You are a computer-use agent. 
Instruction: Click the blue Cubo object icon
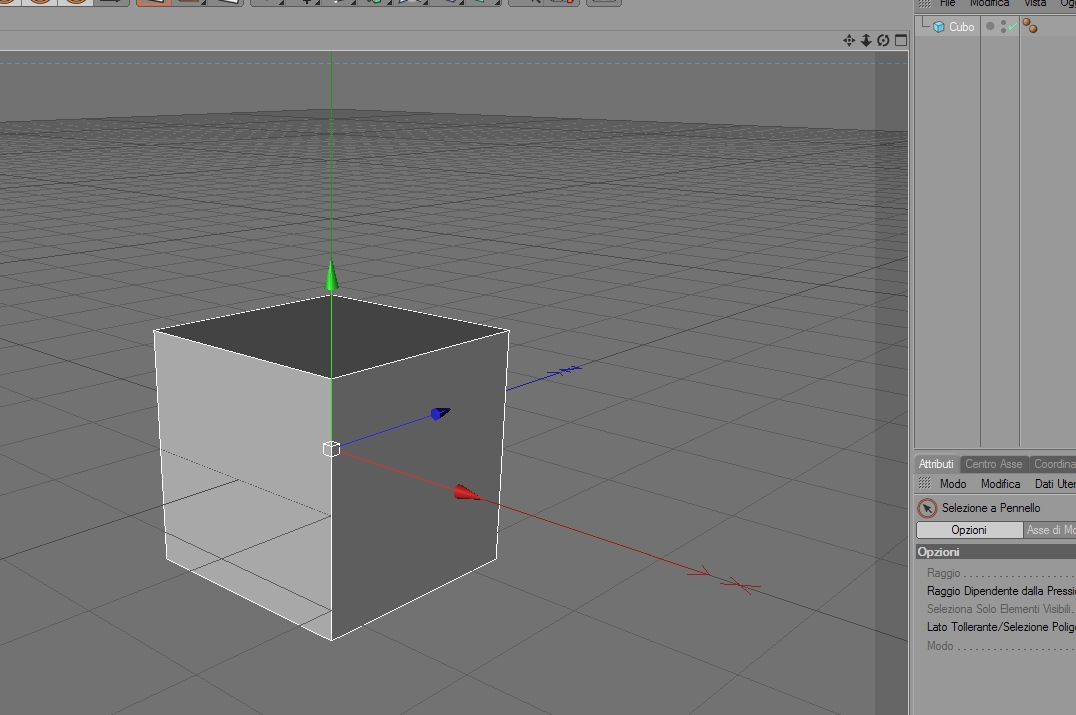point(939,27)
